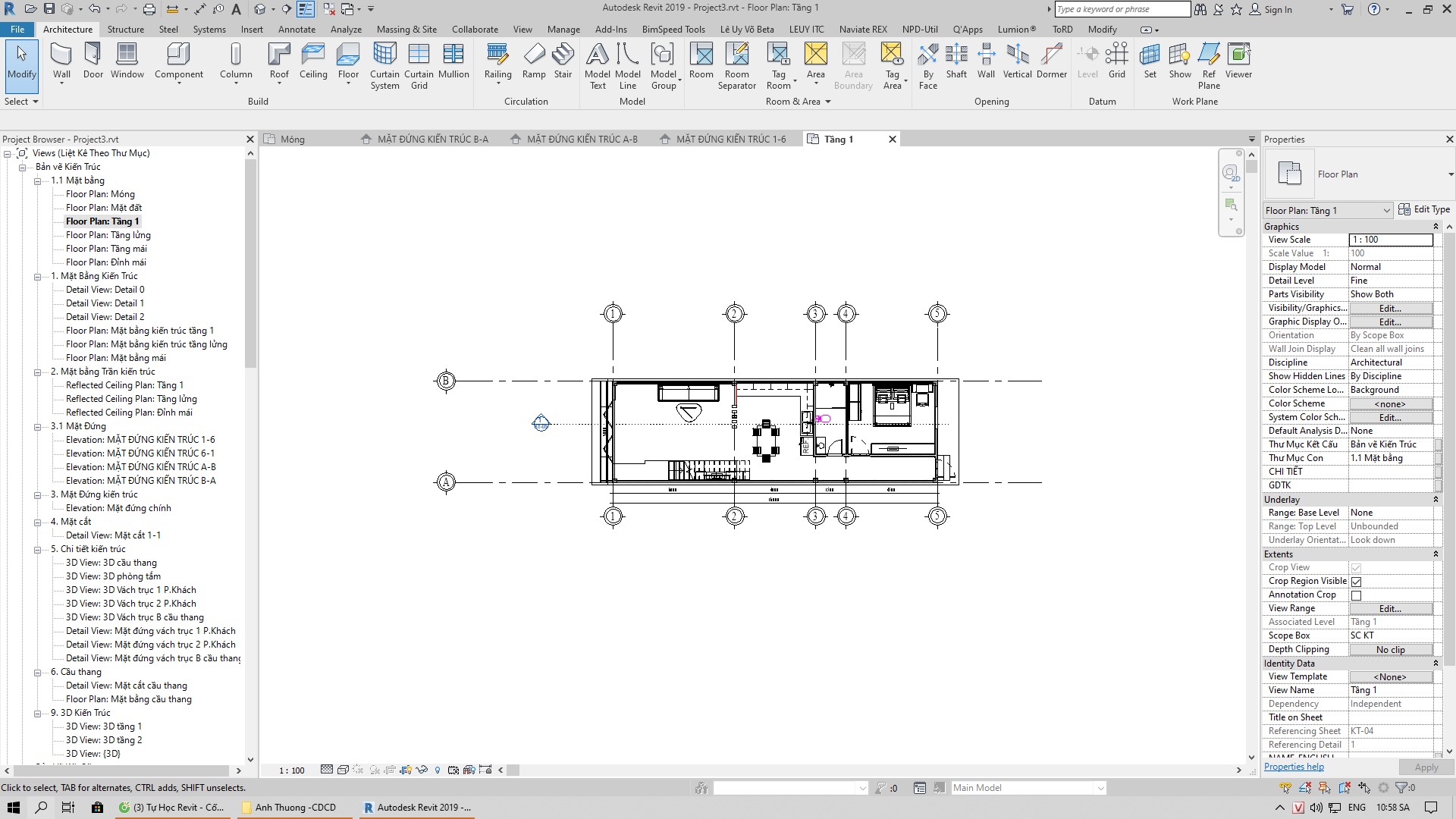Open the MẶT ĐỨNG KIẾN TRÚC B-A view tab
This screenshot has height=819, width=1456.
pos(432,139)
